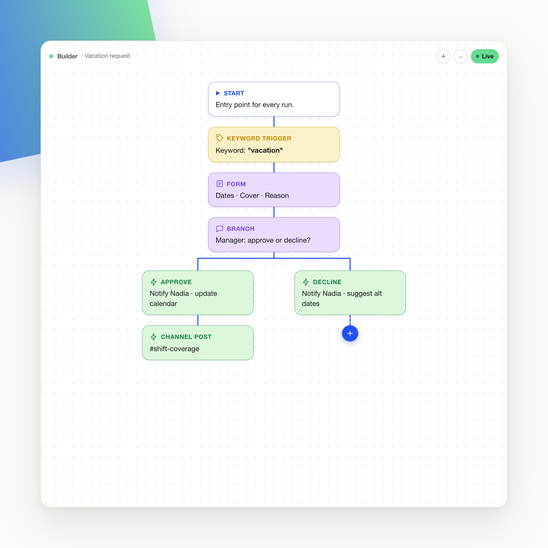This screenshot has width=548, height=548.
Task: Click the zoom in plus button
Action: 443,56
